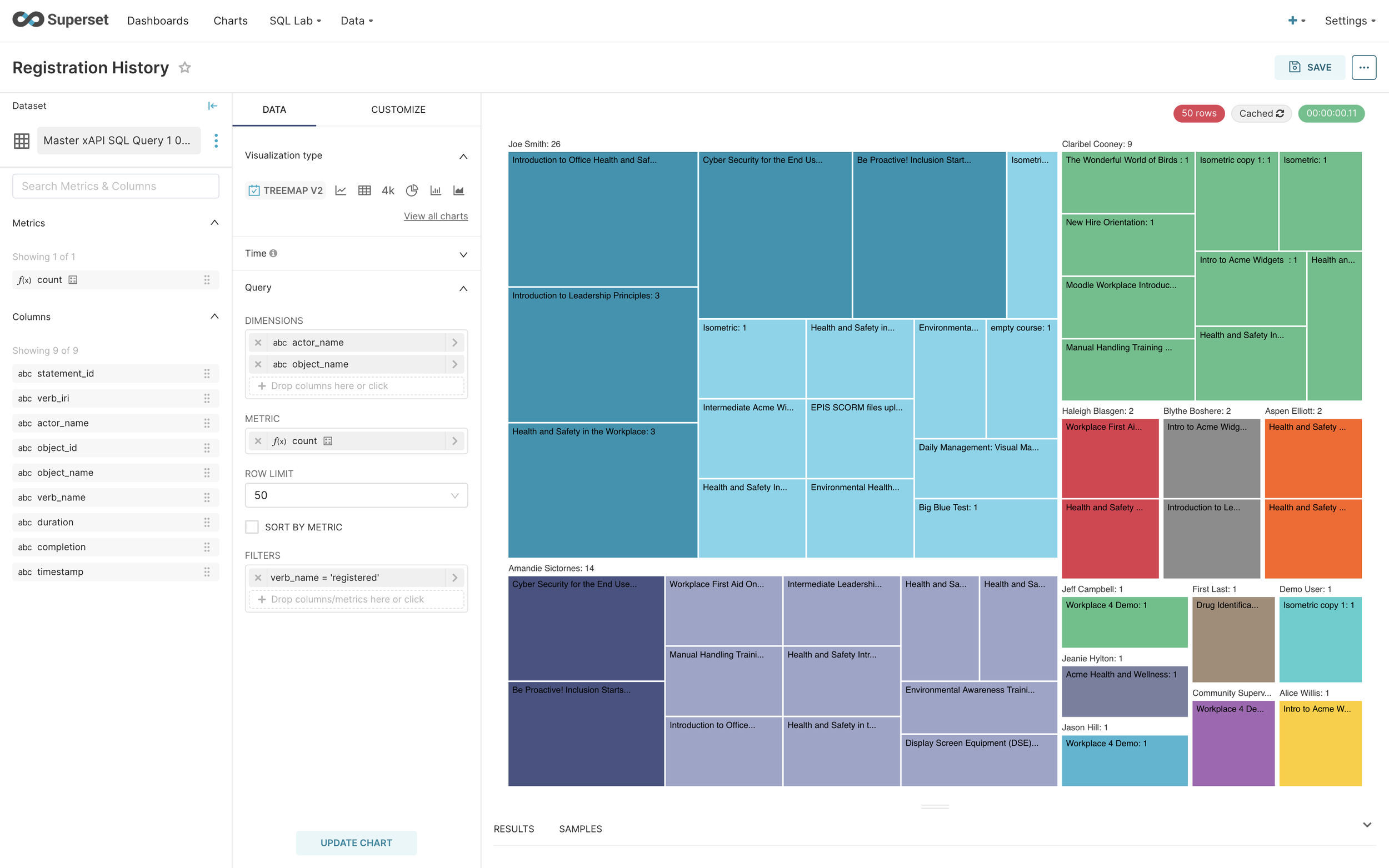The image size is (1389, 868).
Task: Collapse the Metrics section
Action: point(215,223)
